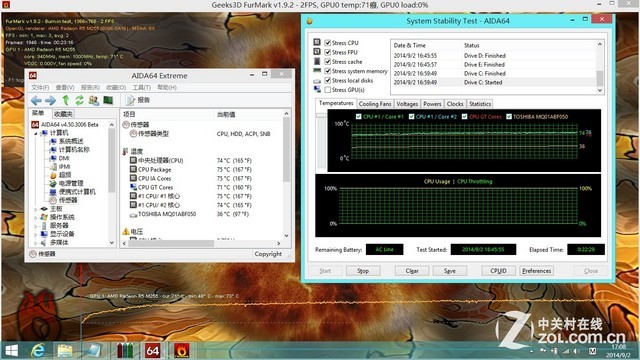Launch Internet Explorer from taskbar
Image resolution: width=640 pixels, height=360 pixels.
[38, 351]
